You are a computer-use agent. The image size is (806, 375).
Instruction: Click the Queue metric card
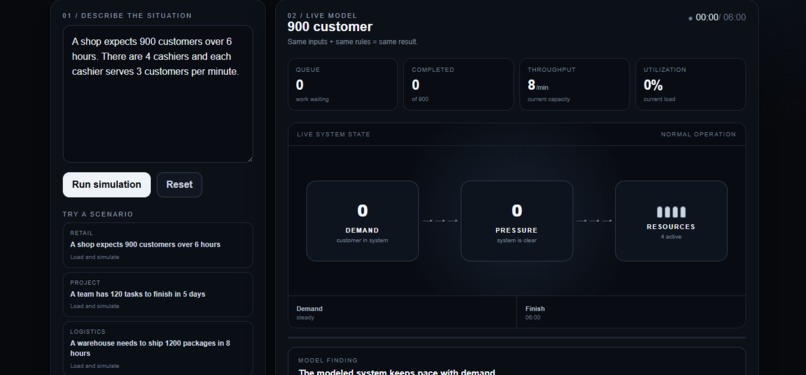(x=342, y=84)
